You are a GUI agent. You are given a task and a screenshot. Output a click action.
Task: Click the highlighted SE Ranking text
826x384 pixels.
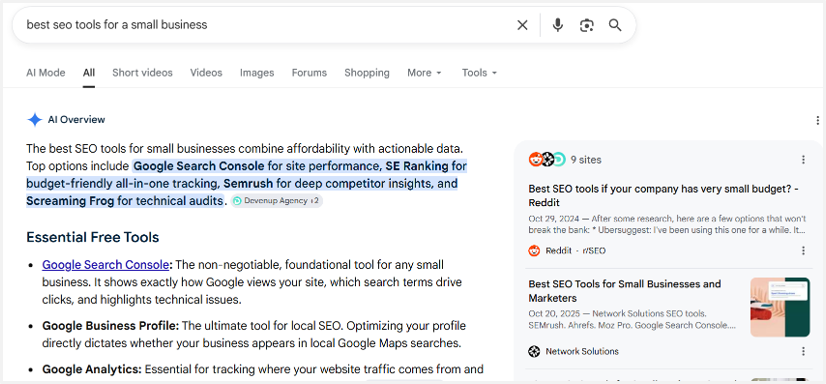418,166
